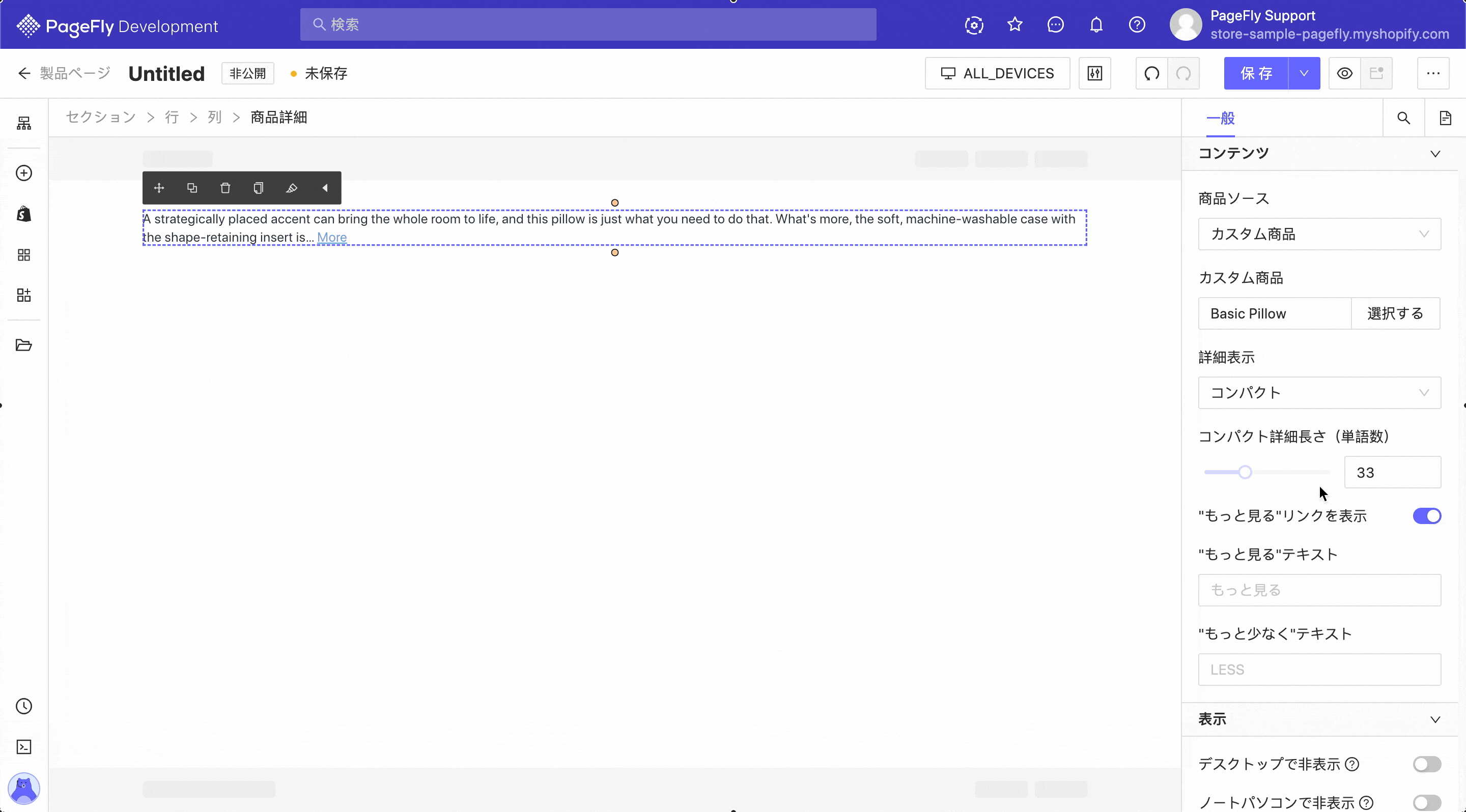This screenshot has height=812, width=1466.
Task: Open the more options ellipsis menu
Action: coord(1433,73)
